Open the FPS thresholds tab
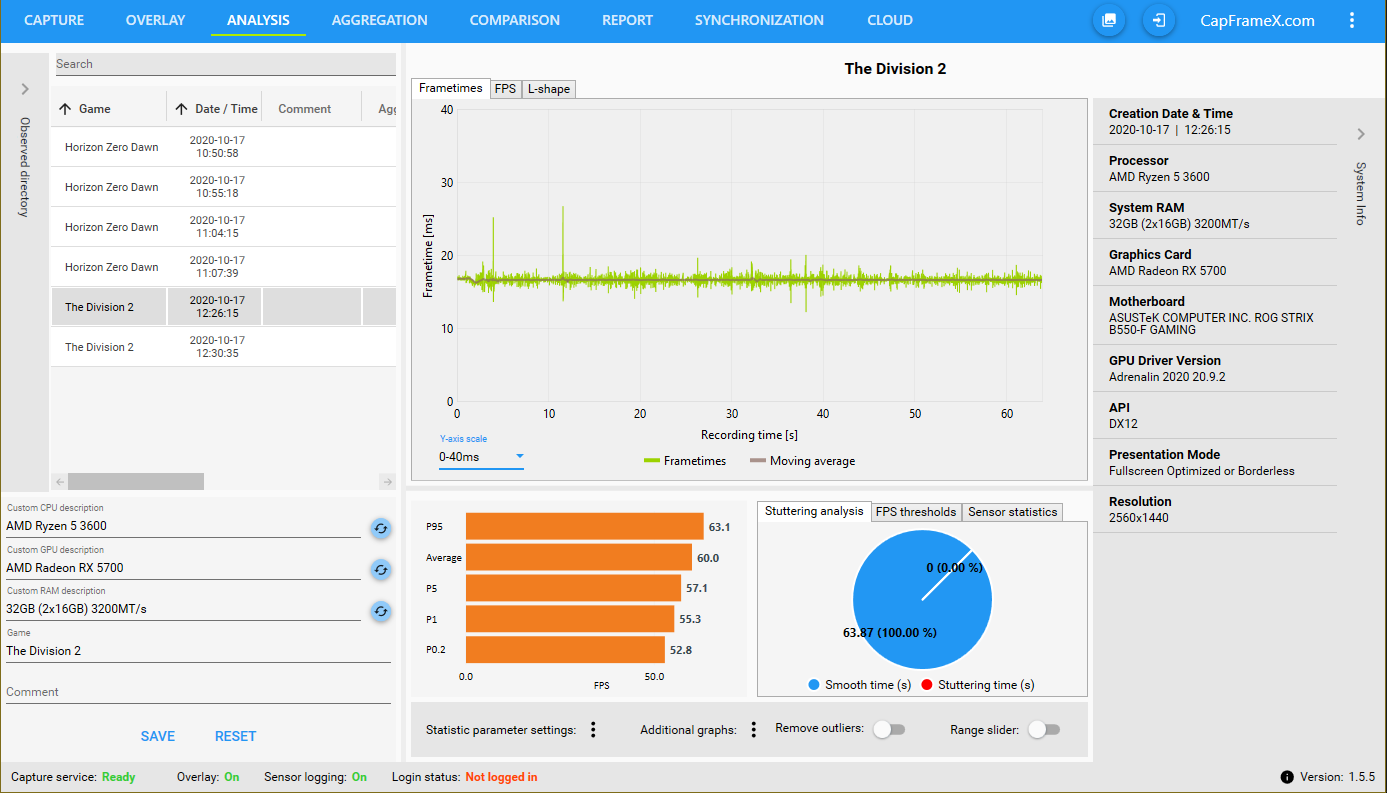 (x=916, y=511)
